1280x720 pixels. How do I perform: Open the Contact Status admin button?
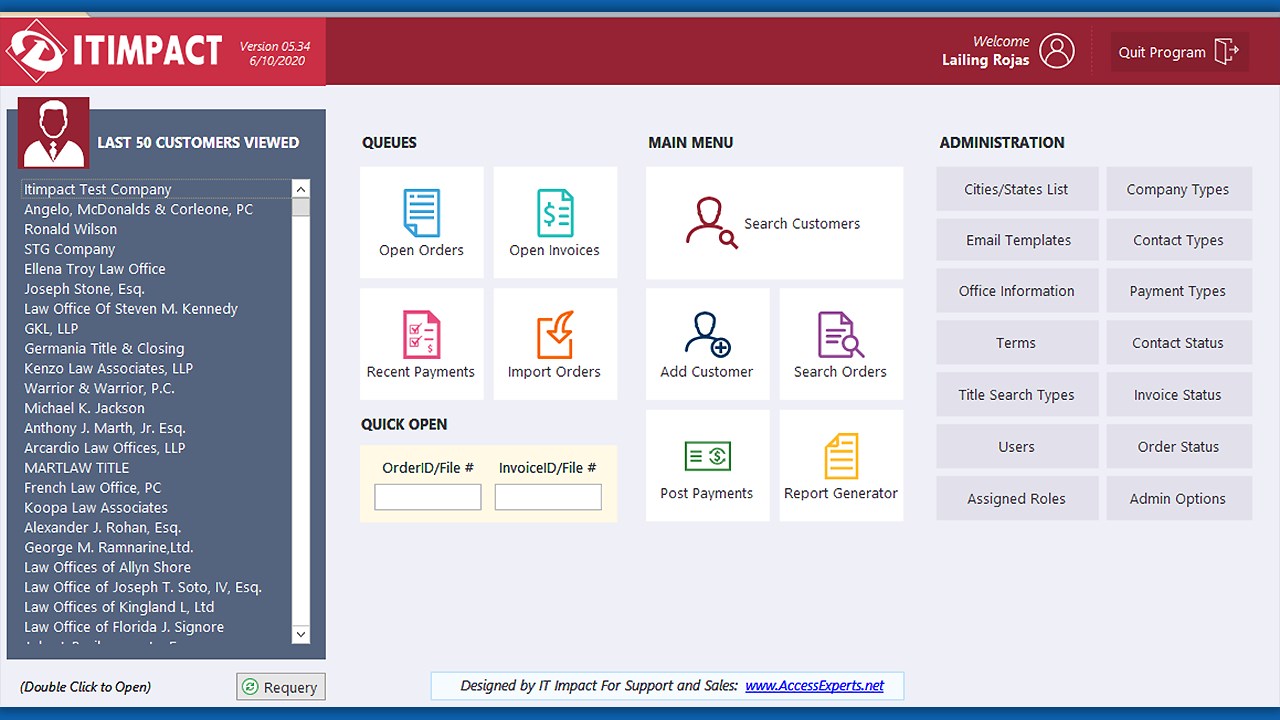(1178, 343)
